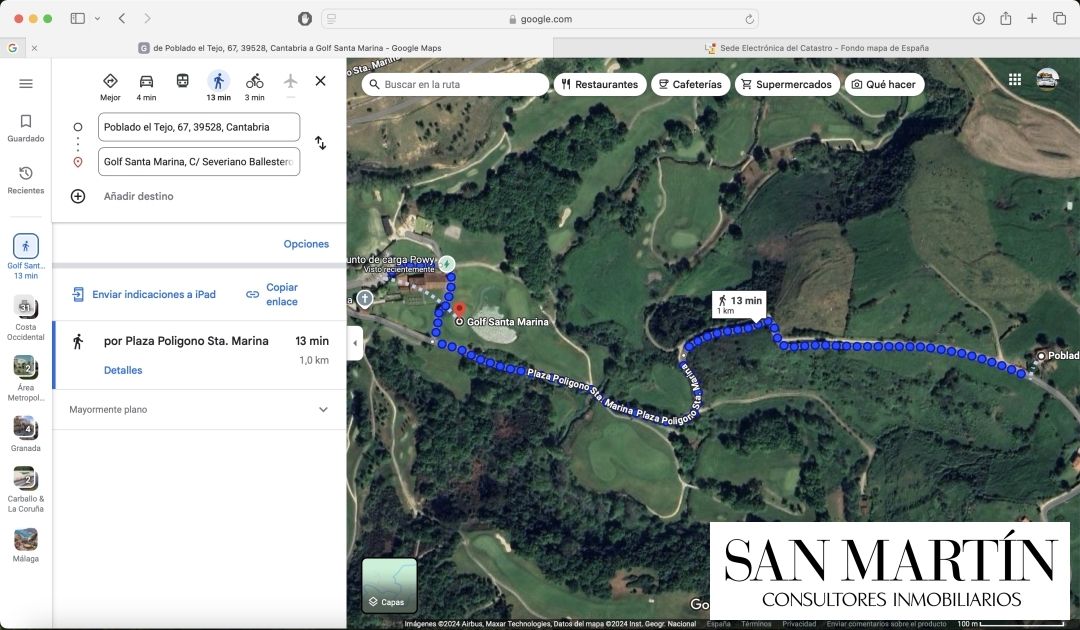
Task: Close directions with the X button
Action: (x=320, y=81)
